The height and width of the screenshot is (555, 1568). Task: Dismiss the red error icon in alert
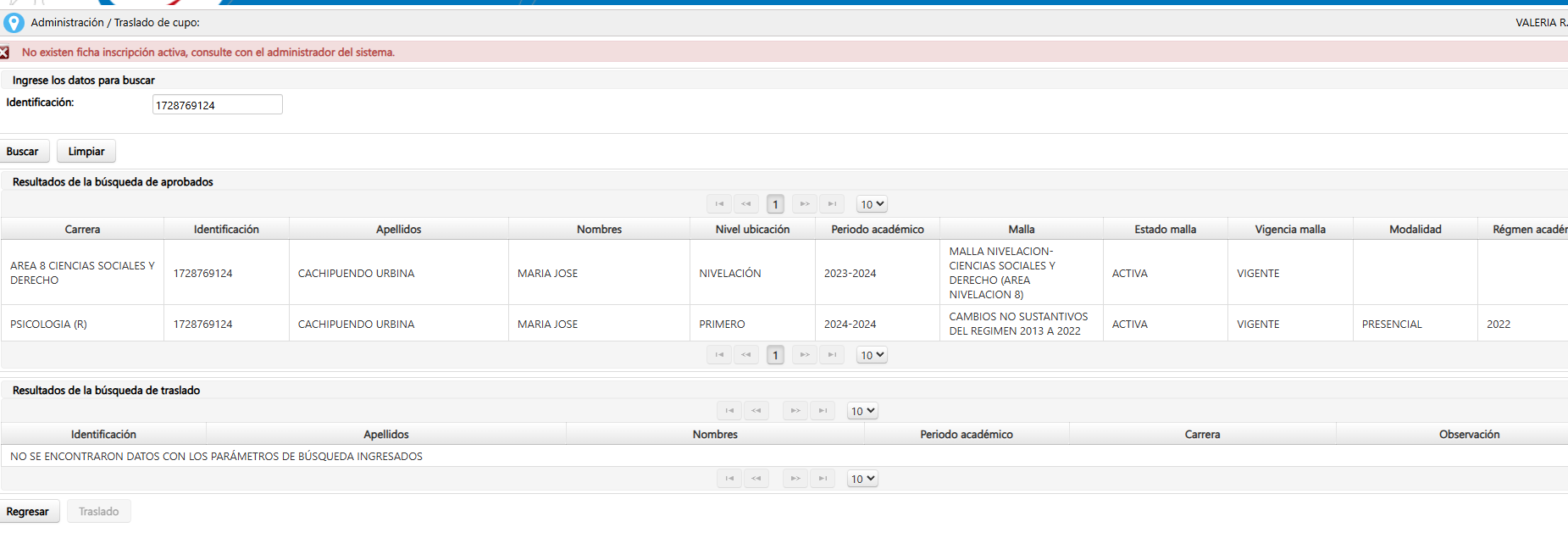4,53
